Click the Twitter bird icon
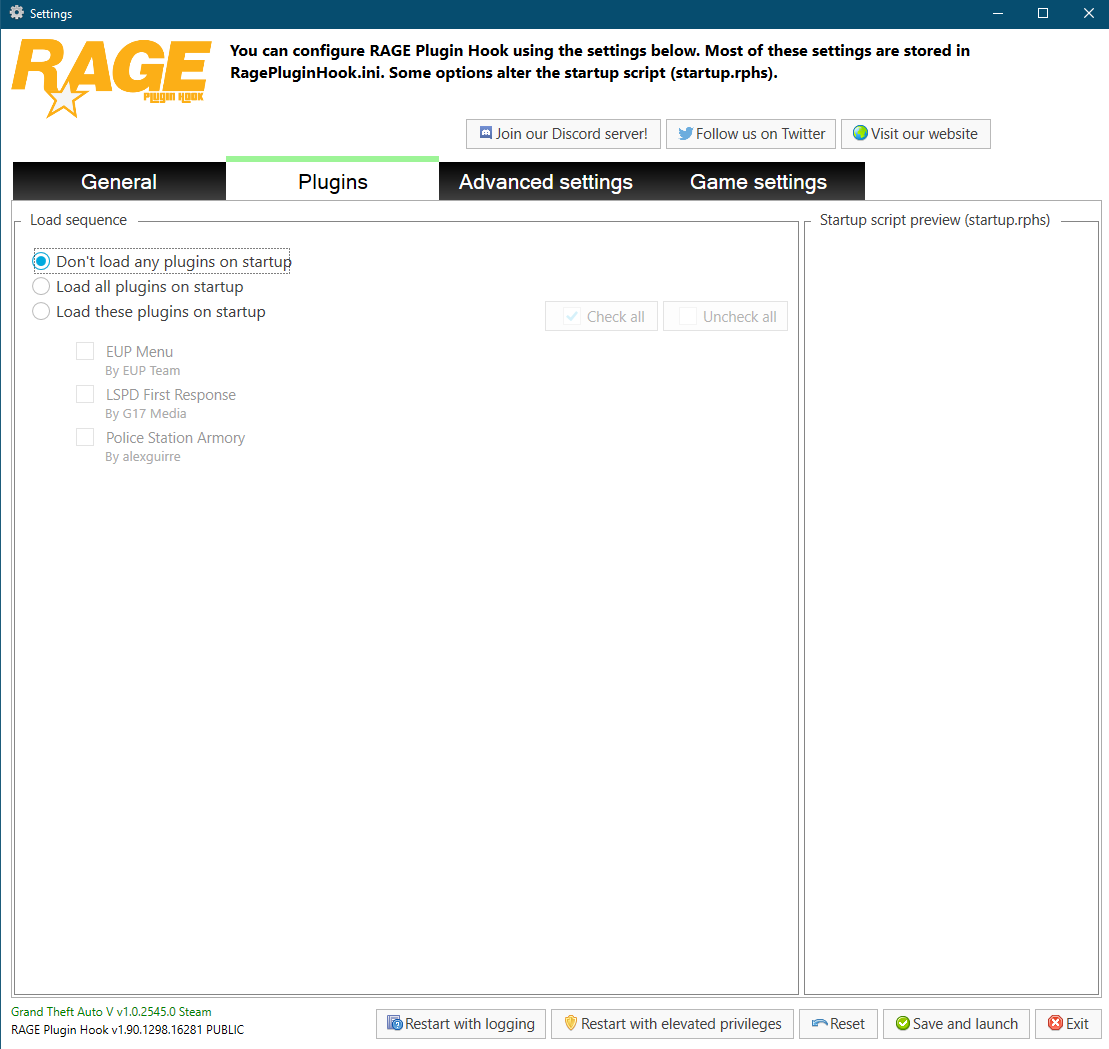 coord(685,133)
